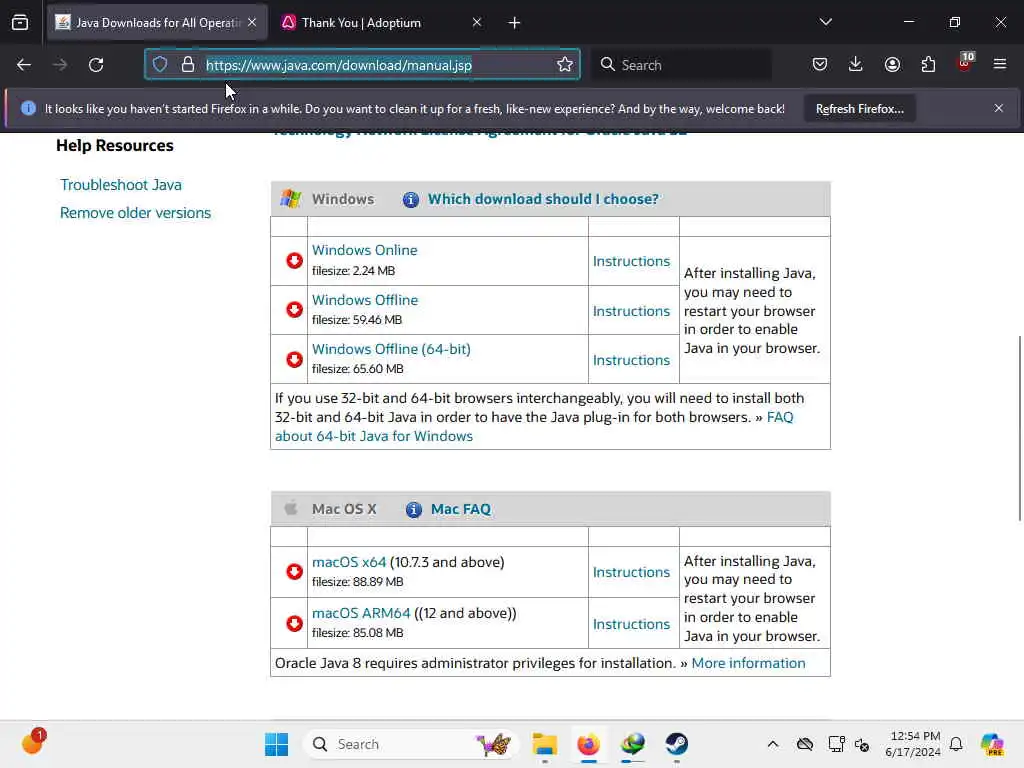1024x768 pixels.
Task: Open Firefox account icon
Action: (892, 65)
